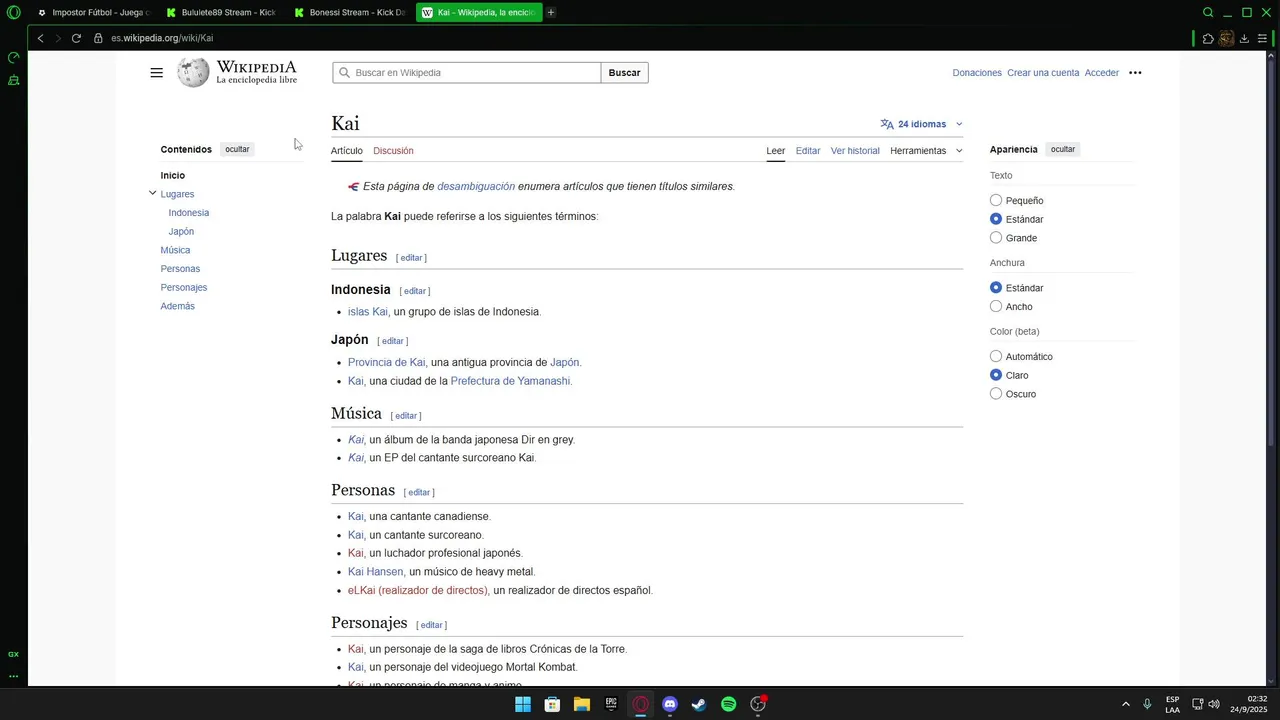The height and width of the screenshot is (720, 1280).
Task: Switch to Bonessi Stream browser tab
Action: pyautogui.click(x=350, y=13)
